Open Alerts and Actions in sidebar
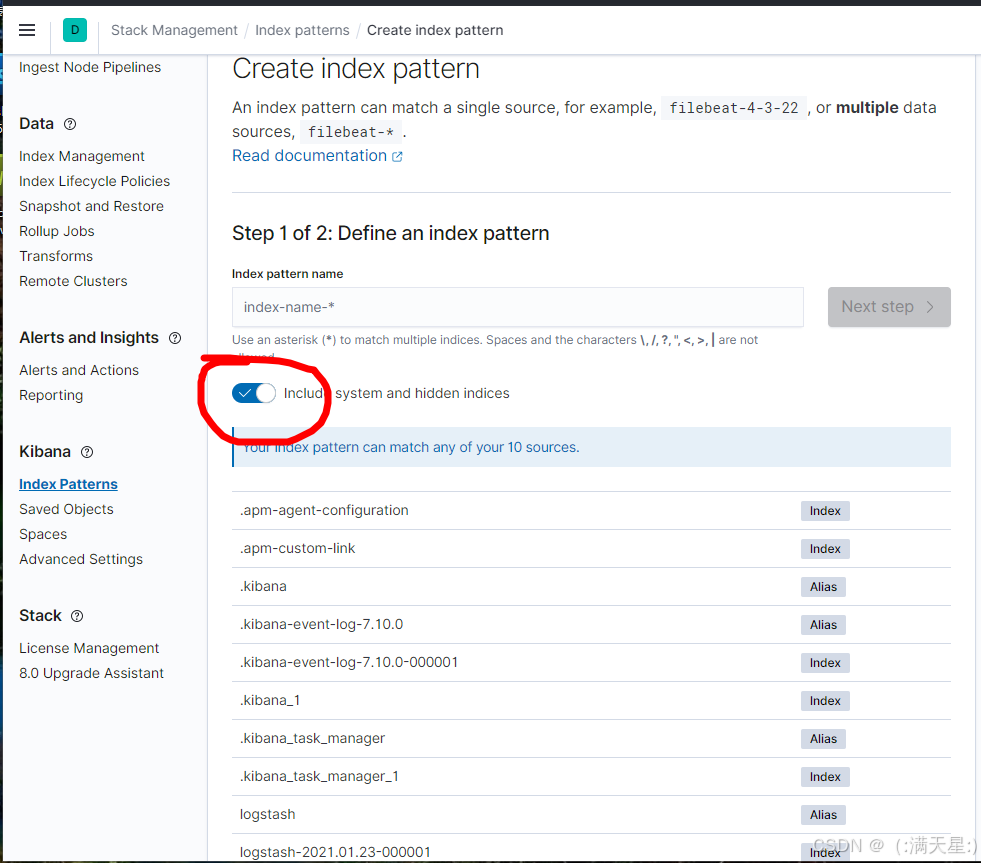 [79, 370]
